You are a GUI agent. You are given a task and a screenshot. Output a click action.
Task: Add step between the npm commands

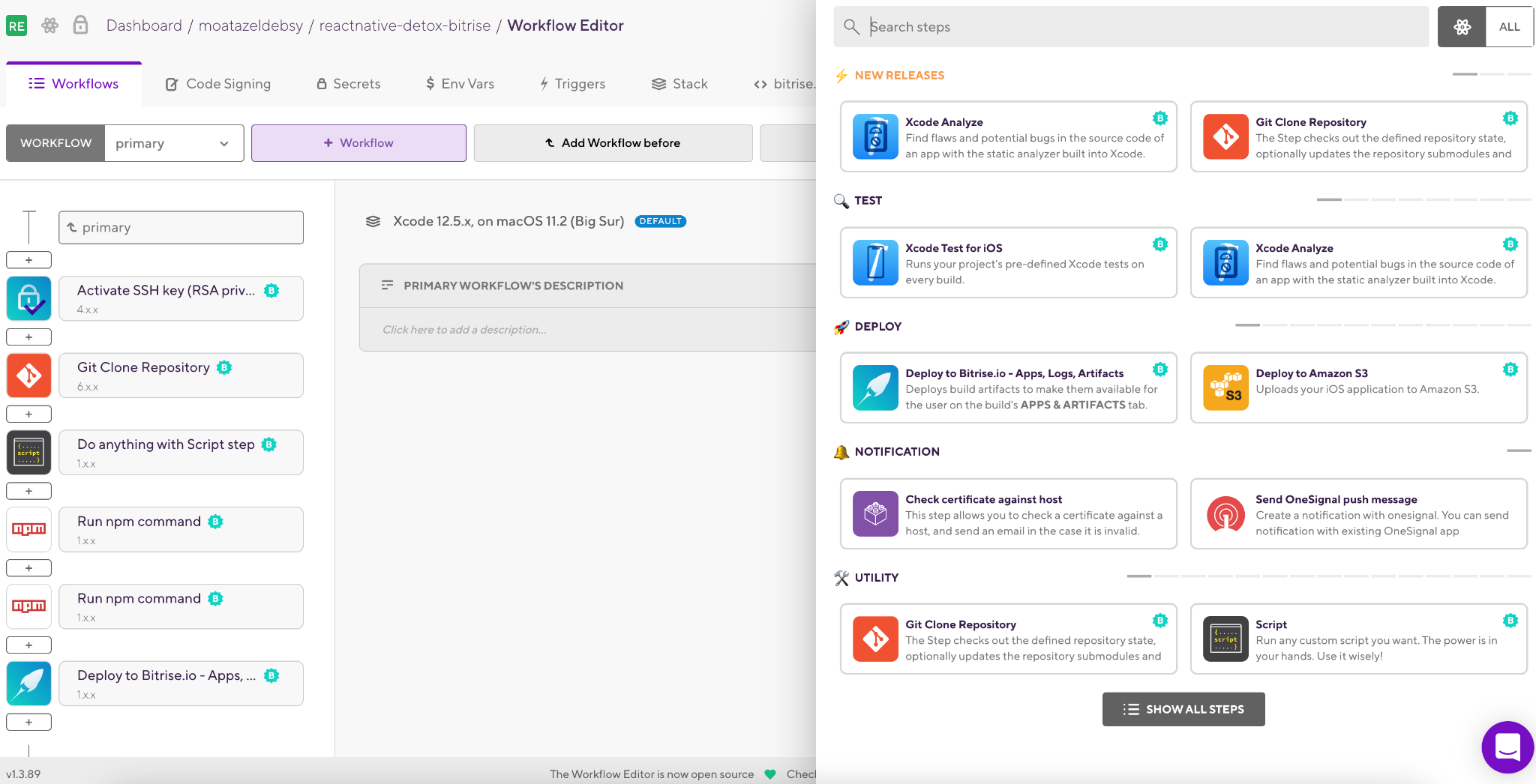pos(29,568)
